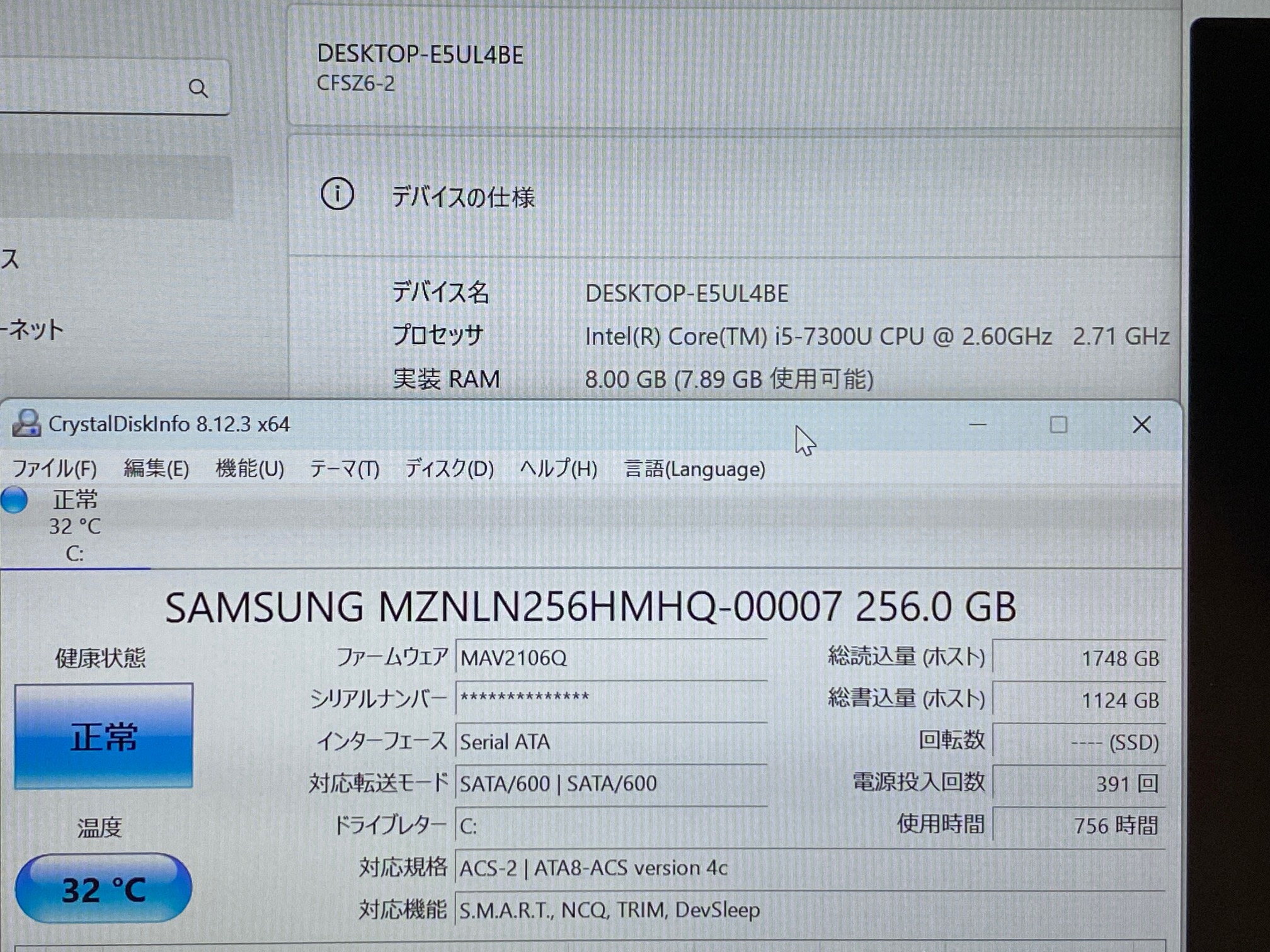The height and width of the screenshot is (952, 1270).
Task: Open the テーマ(T) menu
Action: click(x=345, y=469)
